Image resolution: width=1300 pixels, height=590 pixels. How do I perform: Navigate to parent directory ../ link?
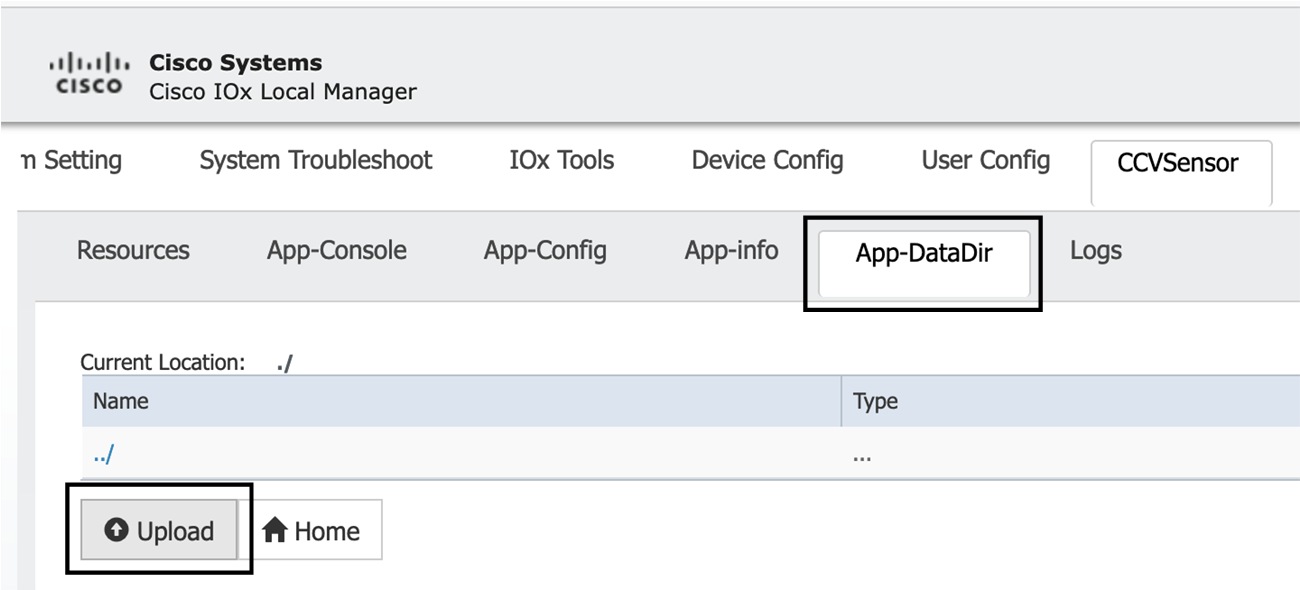pos(104,454)
